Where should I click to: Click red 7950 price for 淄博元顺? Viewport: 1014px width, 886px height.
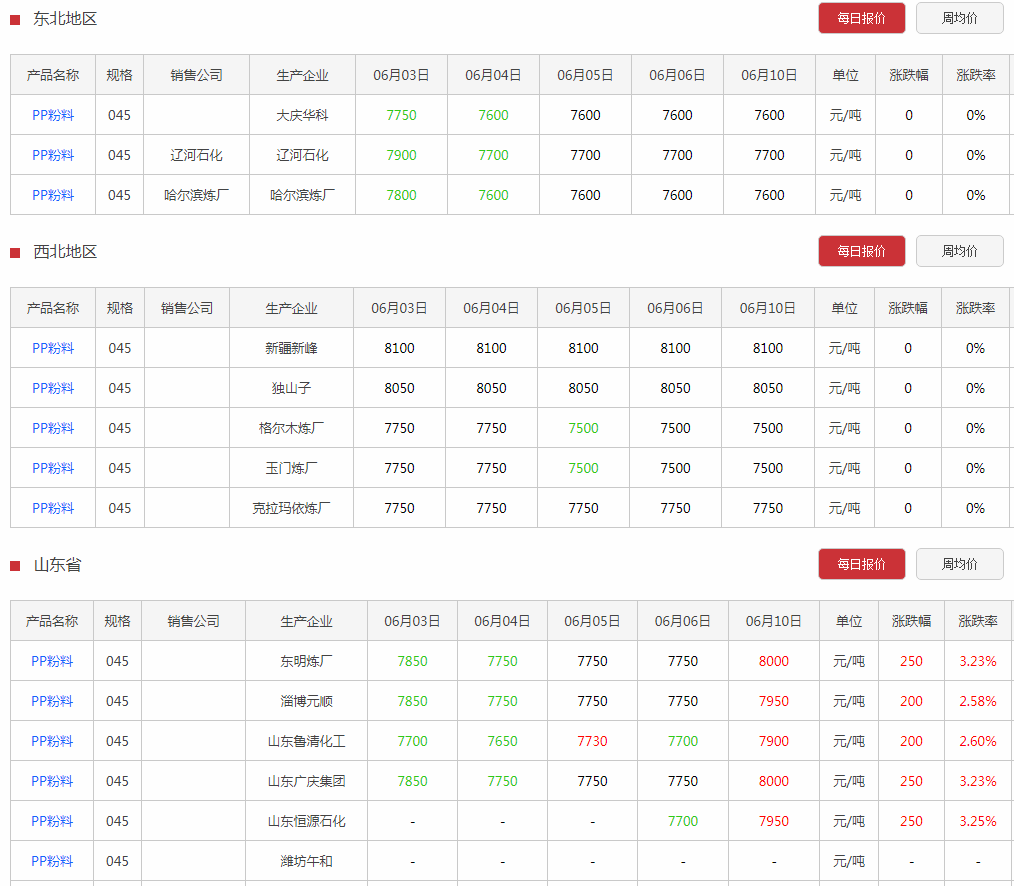[773, 701]
